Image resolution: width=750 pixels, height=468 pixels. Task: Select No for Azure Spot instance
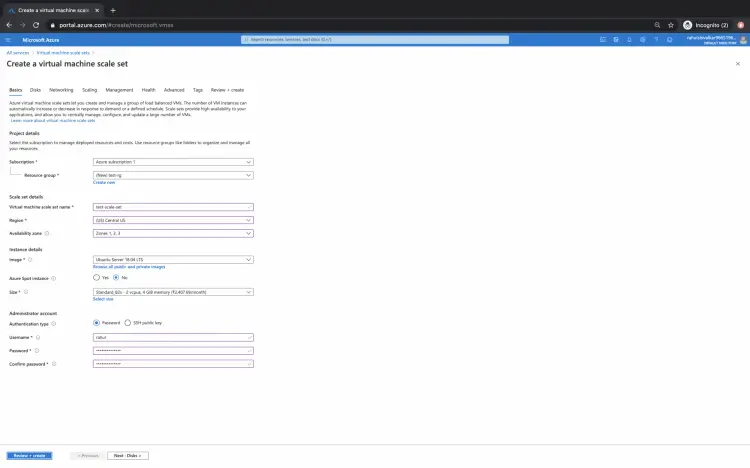(116, 278)
